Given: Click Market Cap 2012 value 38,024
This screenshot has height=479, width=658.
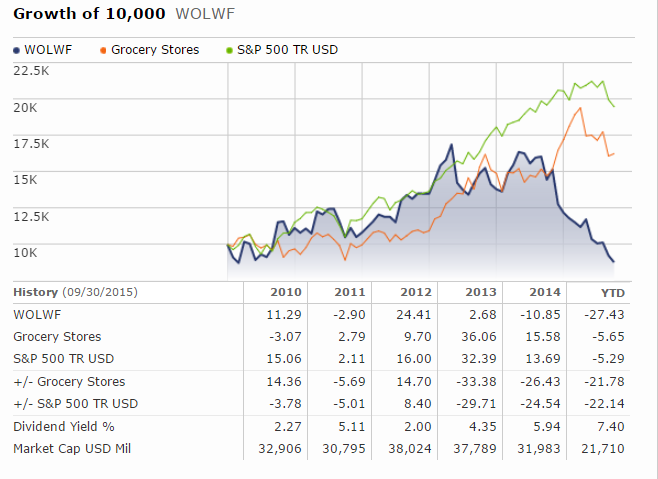Looking at the screenshot, I should [x=410, y=449].
